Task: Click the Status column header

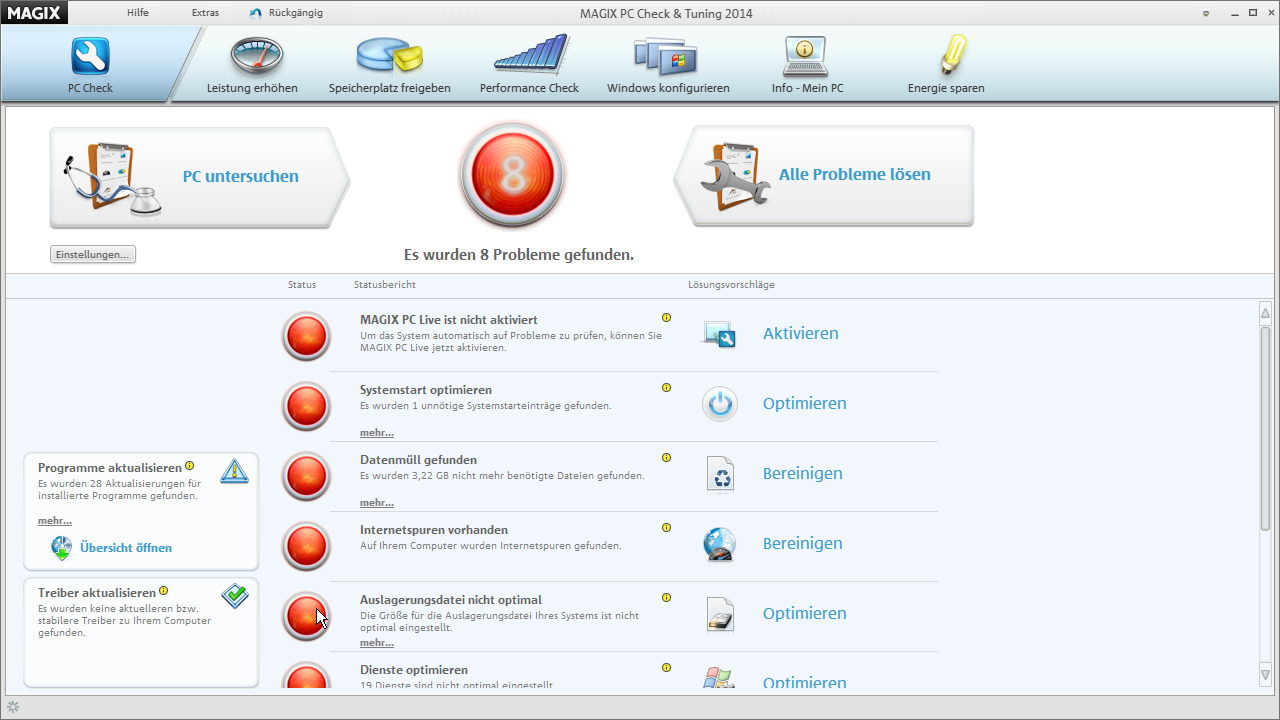Action: pos(302,285)
